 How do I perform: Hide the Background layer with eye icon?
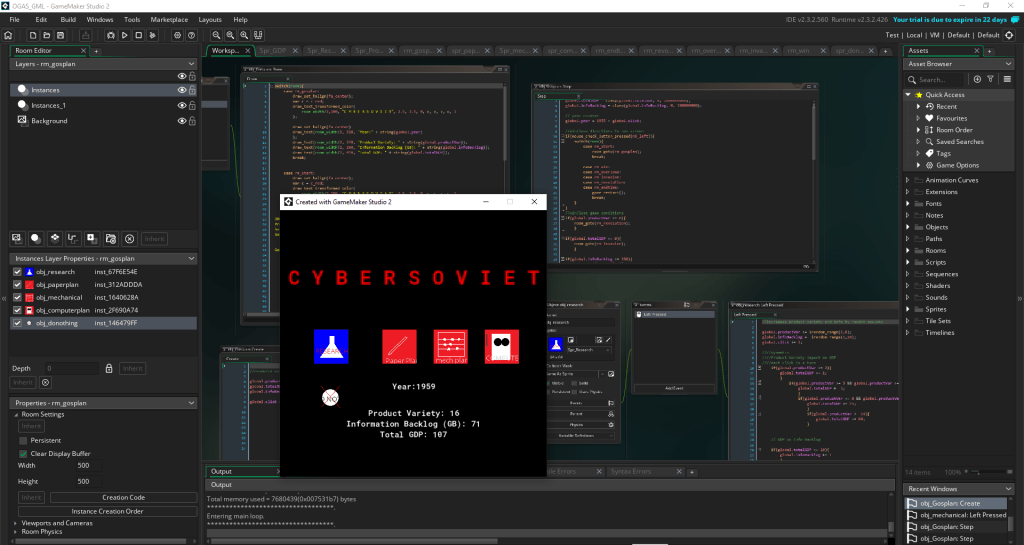(x=182, y=121)
